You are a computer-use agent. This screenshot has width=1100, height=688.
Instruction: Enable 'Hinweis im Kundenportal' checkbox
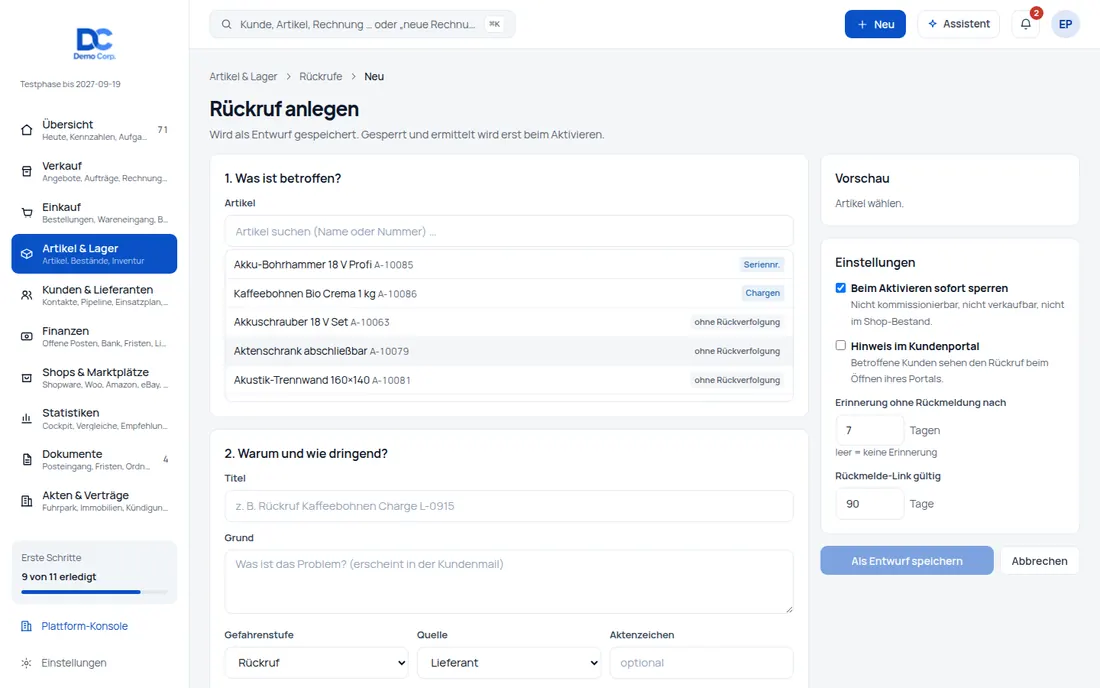tap(840, 346)
